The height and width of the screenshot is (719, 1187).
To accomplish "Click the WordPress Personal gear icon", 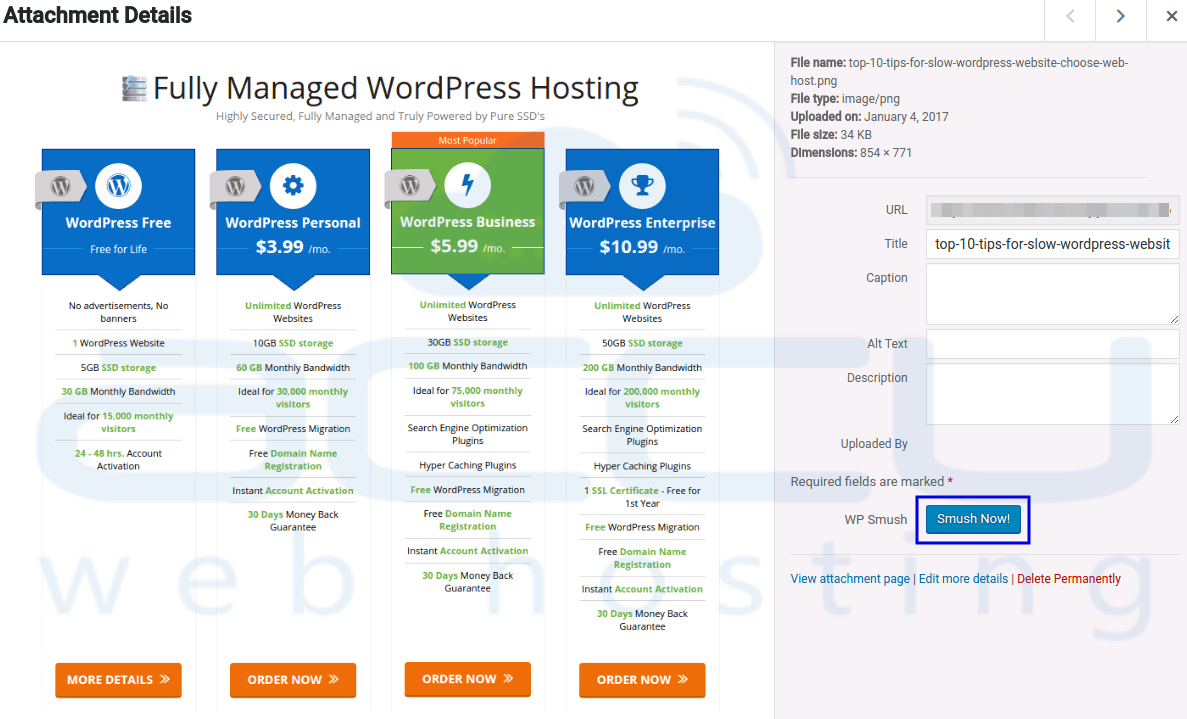I will coord(293,185).
